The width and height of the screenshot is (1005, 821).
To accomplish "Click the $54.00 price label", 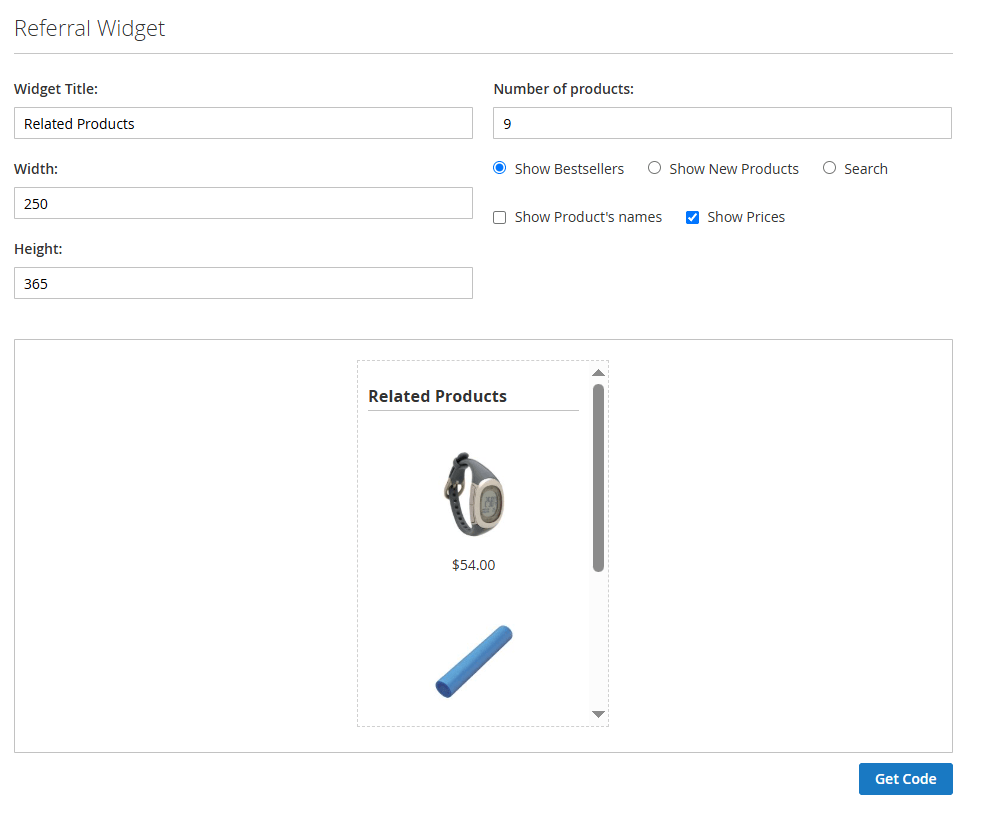I will [x=472, y=564].
